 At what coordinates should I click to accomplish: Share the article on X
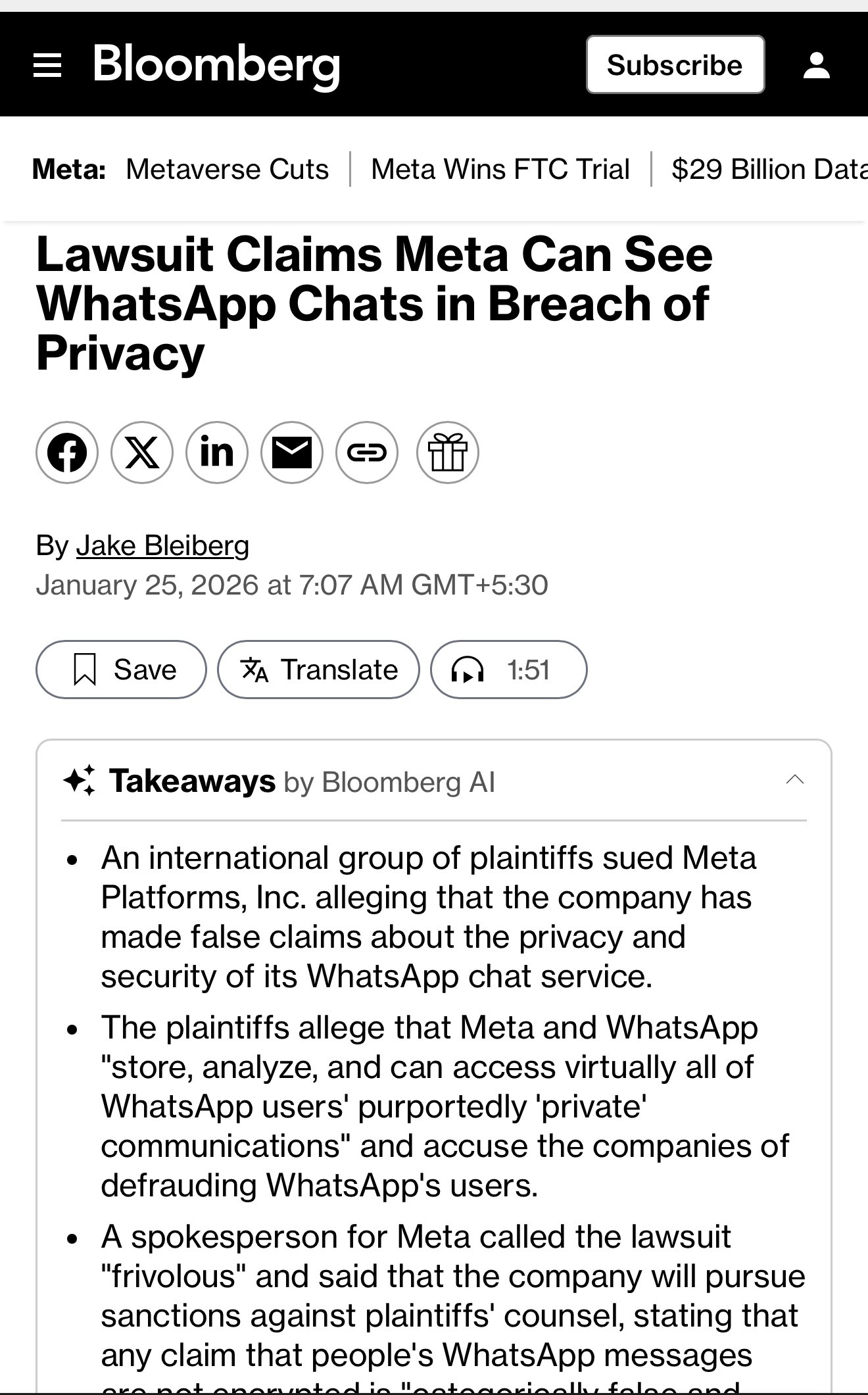[x=142, y=453]
